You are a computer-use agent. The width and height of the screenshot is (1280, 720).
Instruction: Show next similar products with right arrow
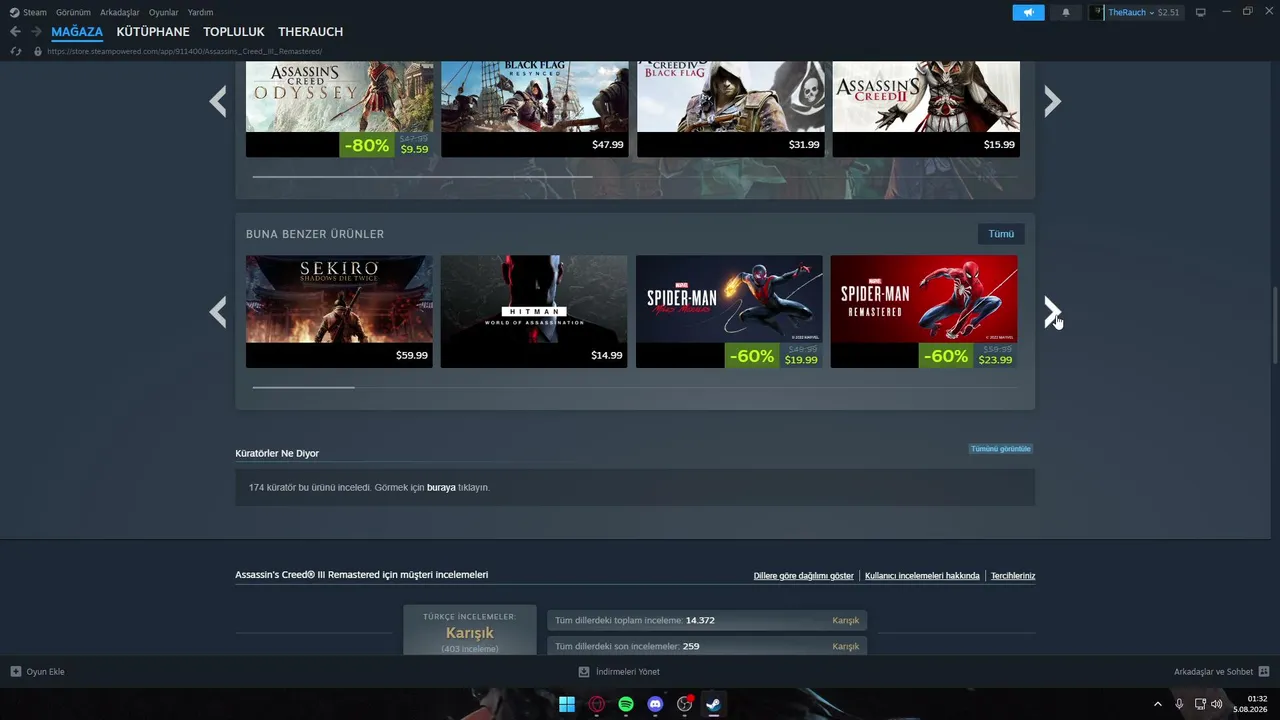pos(1052,312)
